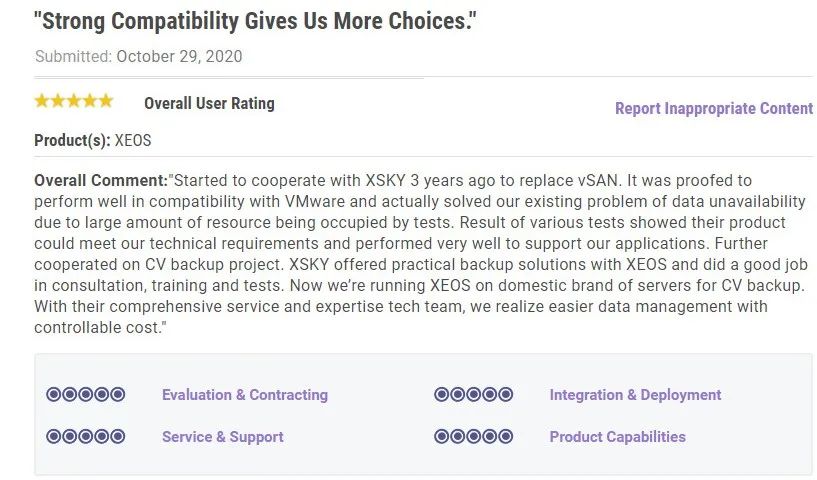Open the Service & Support link

222,437
